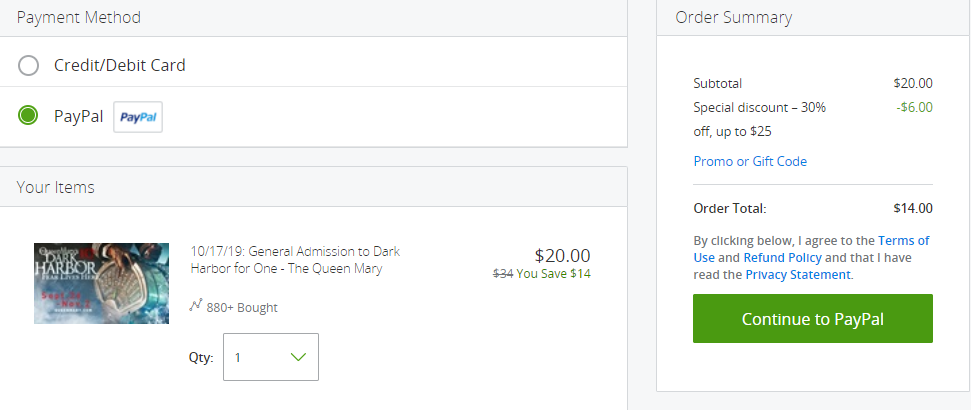Screen dimensions: 971x410
Task: Click the Your Items section header
Action: pos(56,187)
